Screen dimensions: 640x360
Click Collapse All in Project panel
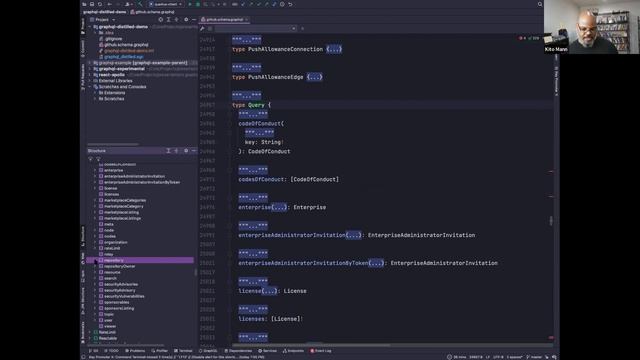click(x=176, y=20)
